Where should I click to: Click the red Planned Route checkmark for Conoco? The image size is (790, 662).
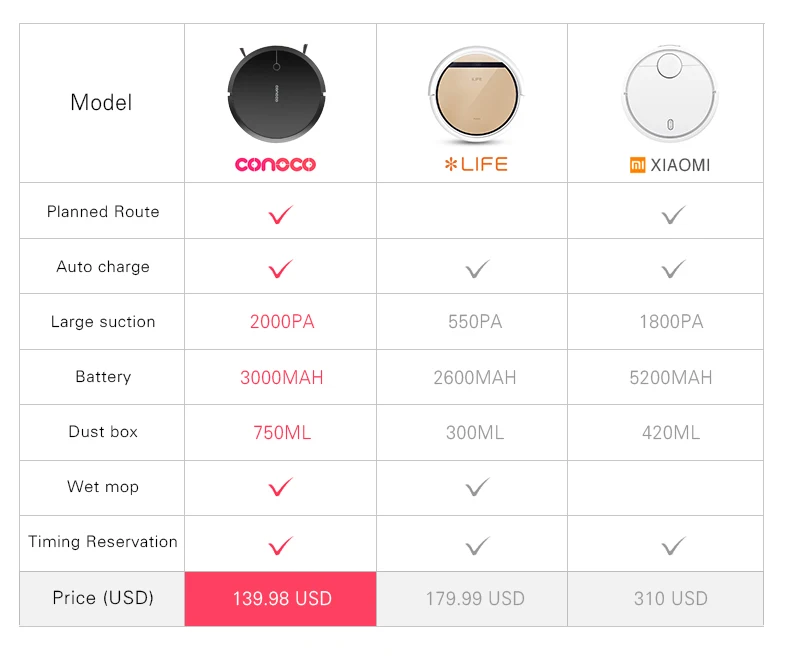click(280, 215)
